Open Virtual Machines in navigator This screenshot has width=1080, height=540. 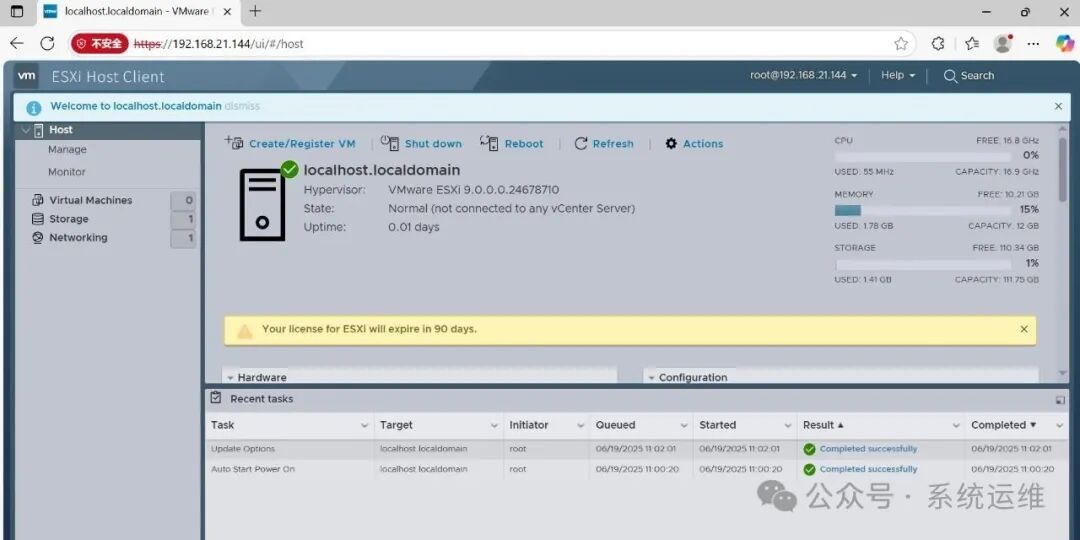[90, 200]
